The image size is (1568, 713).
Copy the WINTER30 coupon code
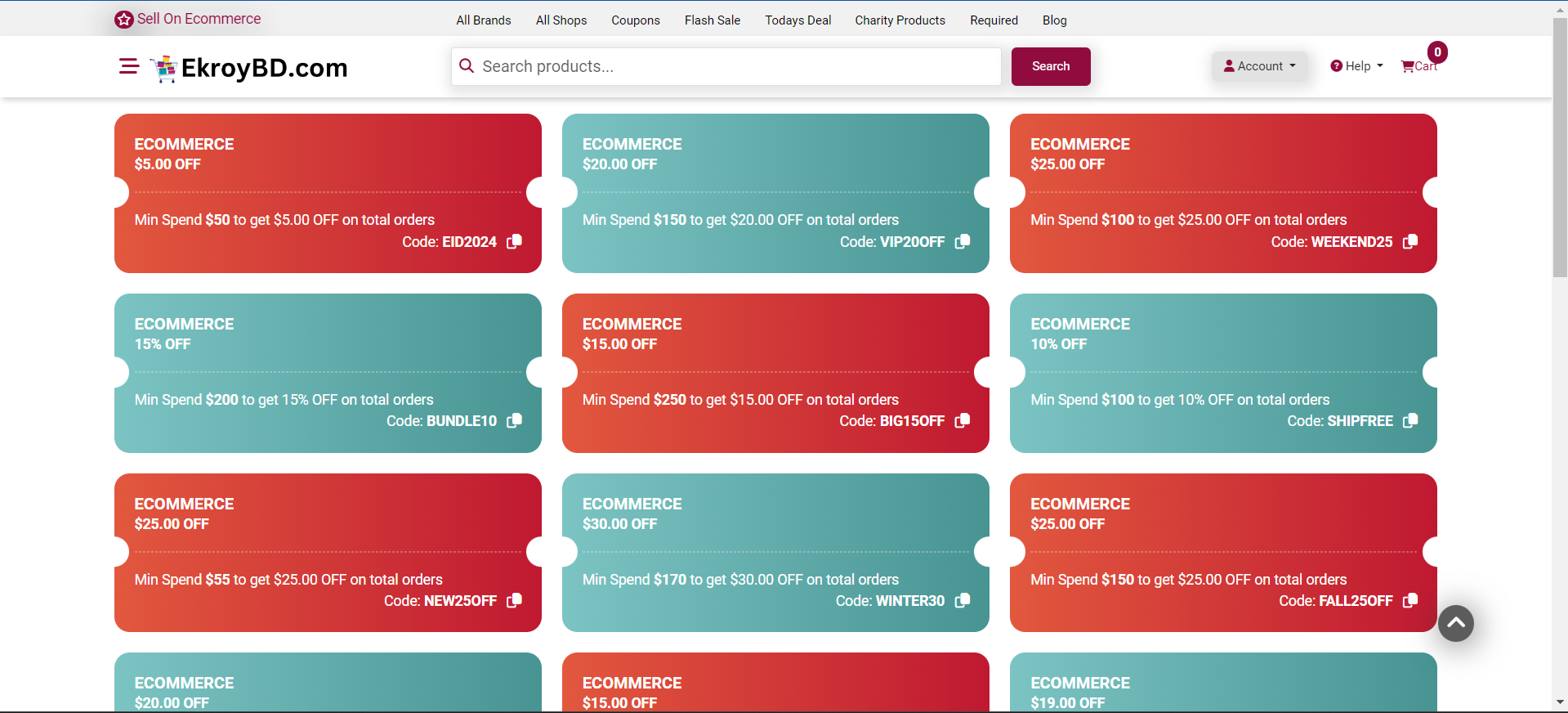(x=963, y=600)
